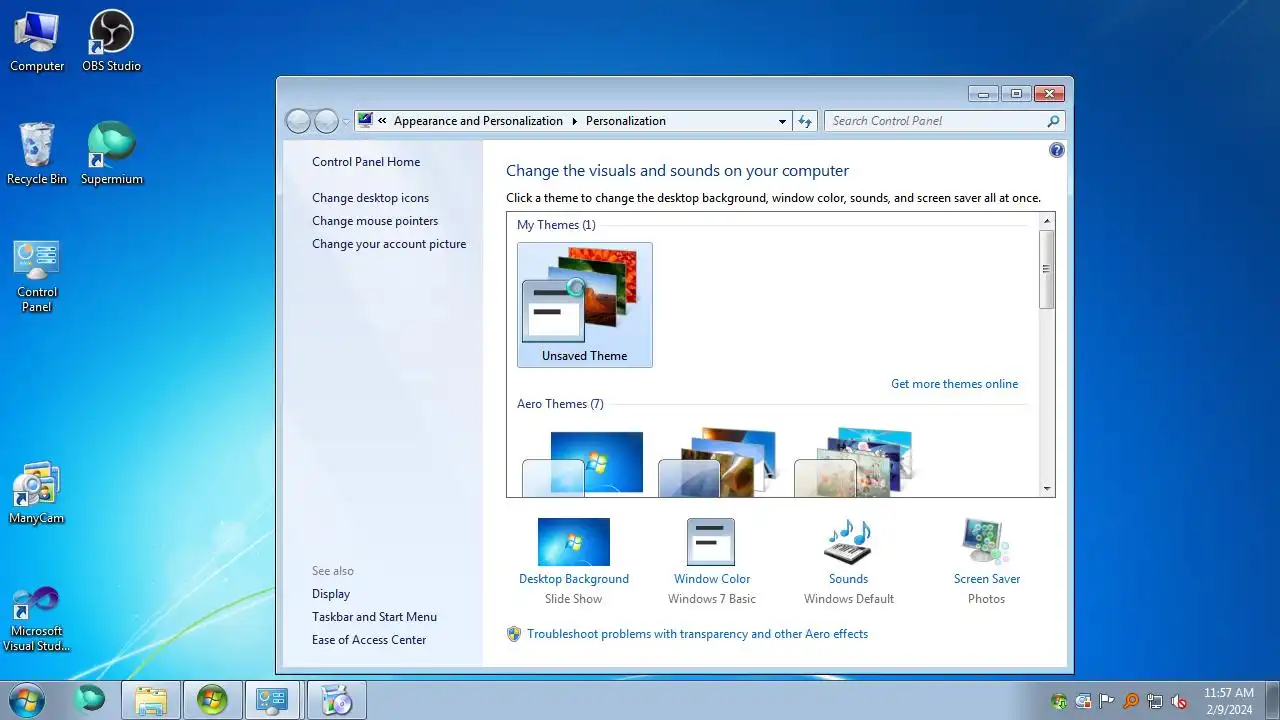Select the second Aero theme thumbnail

pyautogui.click(x=720, y=463)
